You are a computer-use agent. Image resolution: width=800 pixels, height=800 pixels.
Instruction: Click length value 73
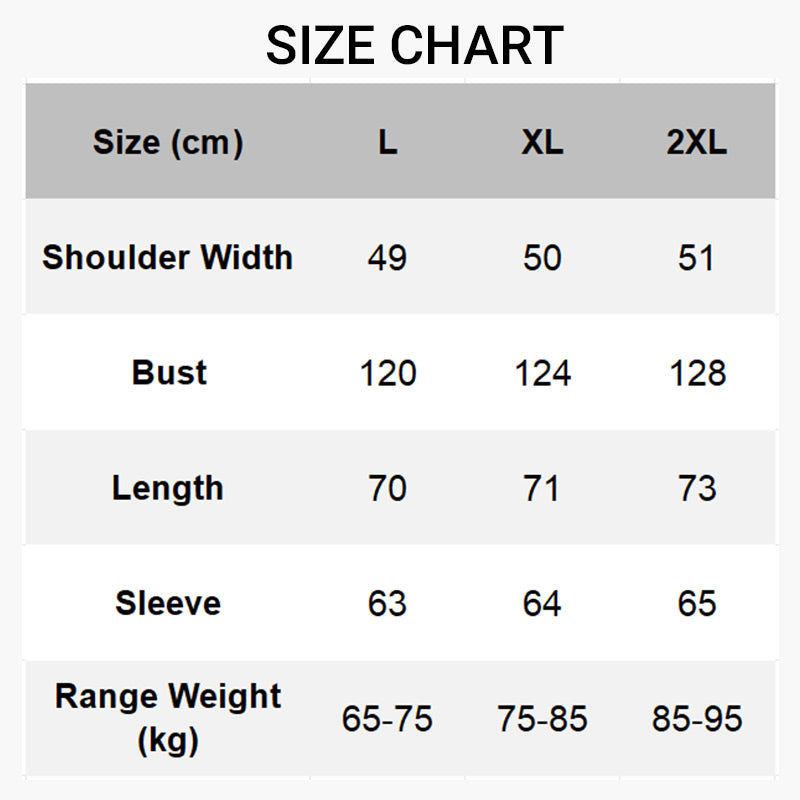coord(697,488)
